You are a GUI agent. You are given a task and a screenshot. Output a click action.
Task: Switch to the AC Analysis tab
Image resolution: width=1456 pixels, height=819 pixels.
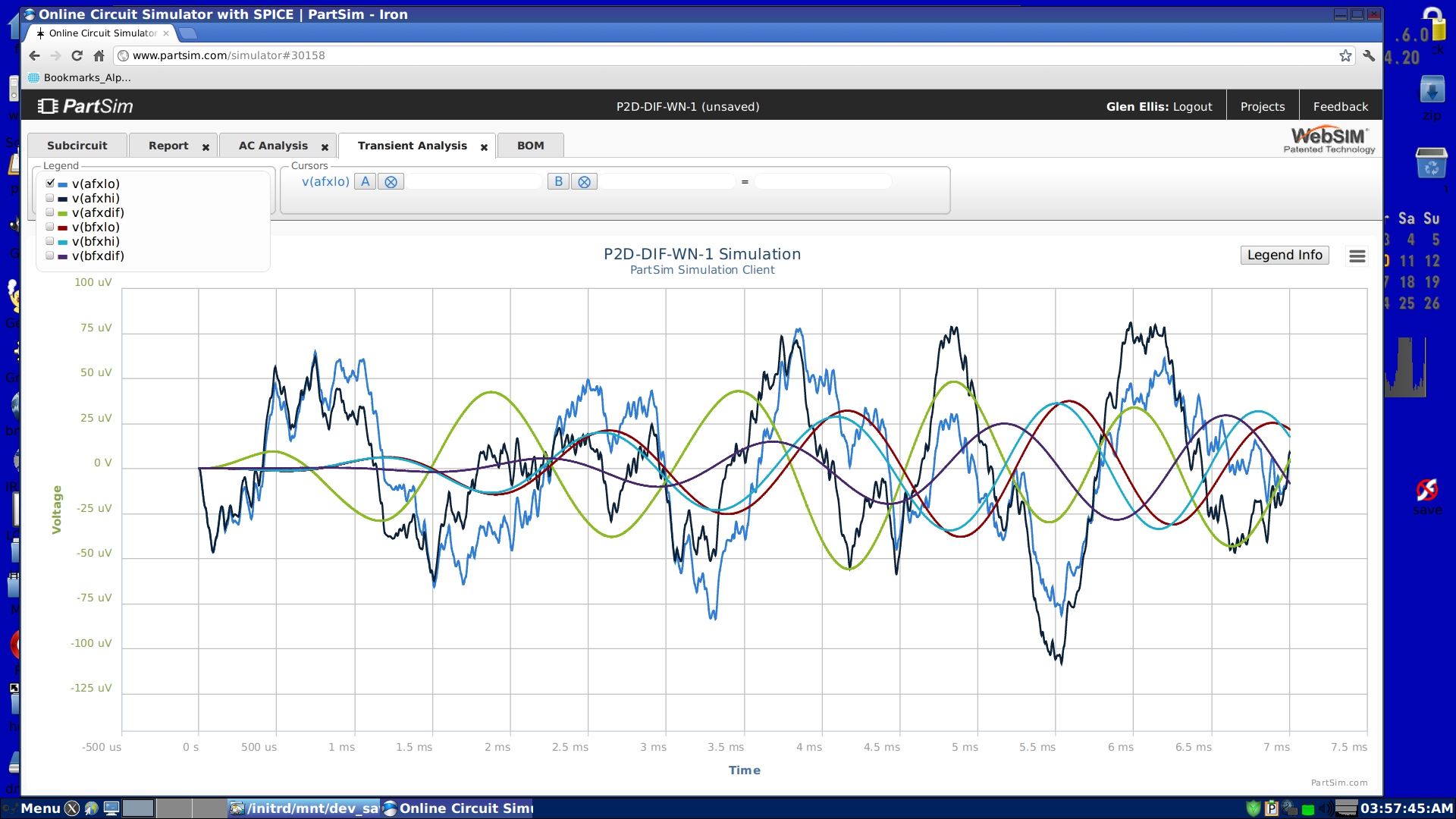tap(273, 146)
